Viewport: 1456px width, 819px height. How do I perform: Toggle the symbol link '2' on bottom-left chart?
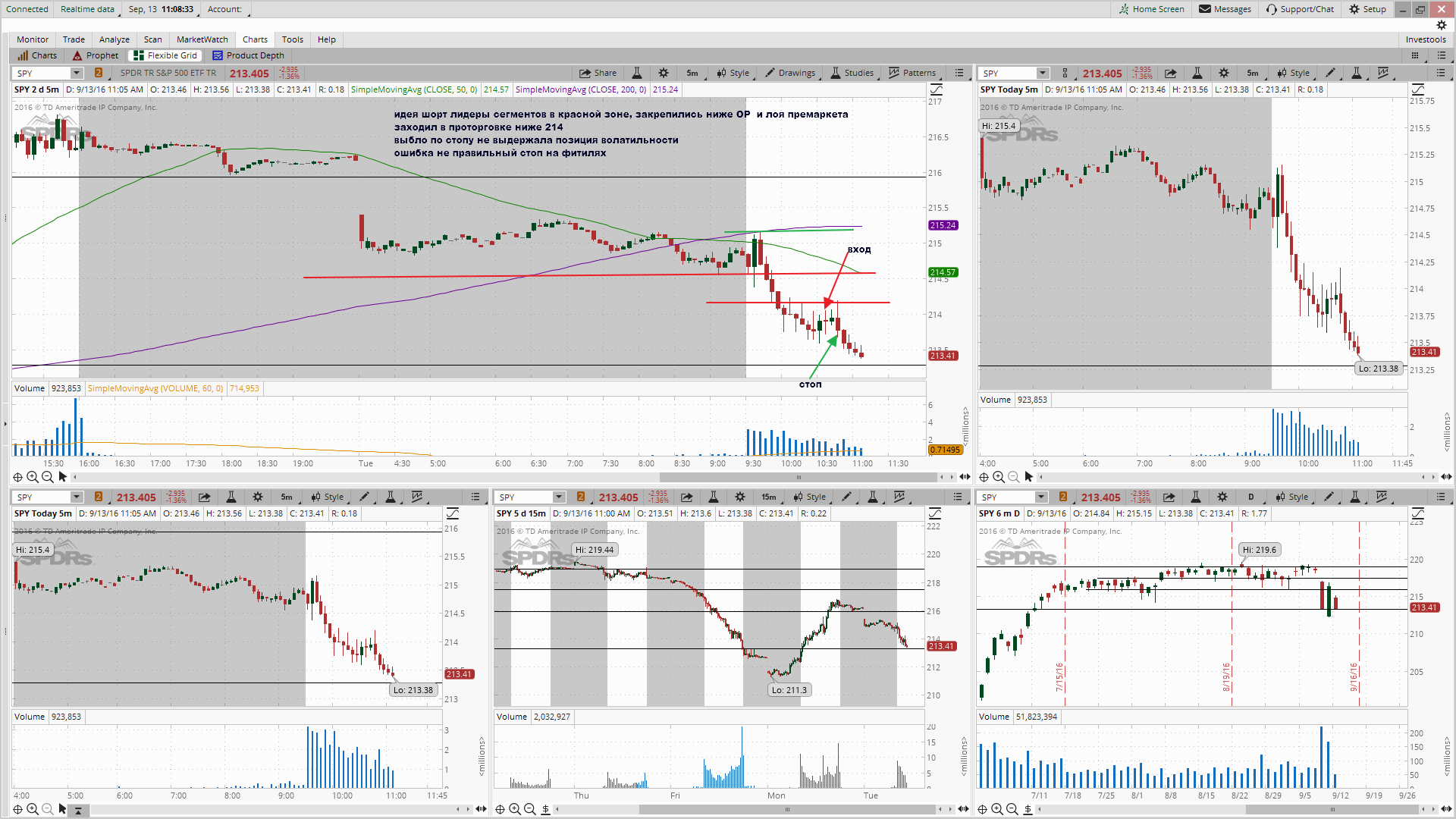99,497
